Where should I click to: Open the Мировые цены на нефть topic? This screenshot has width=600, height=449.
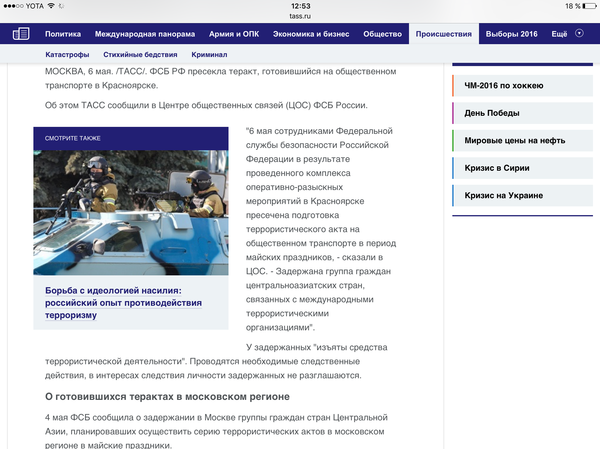click(x=523, y=141)
